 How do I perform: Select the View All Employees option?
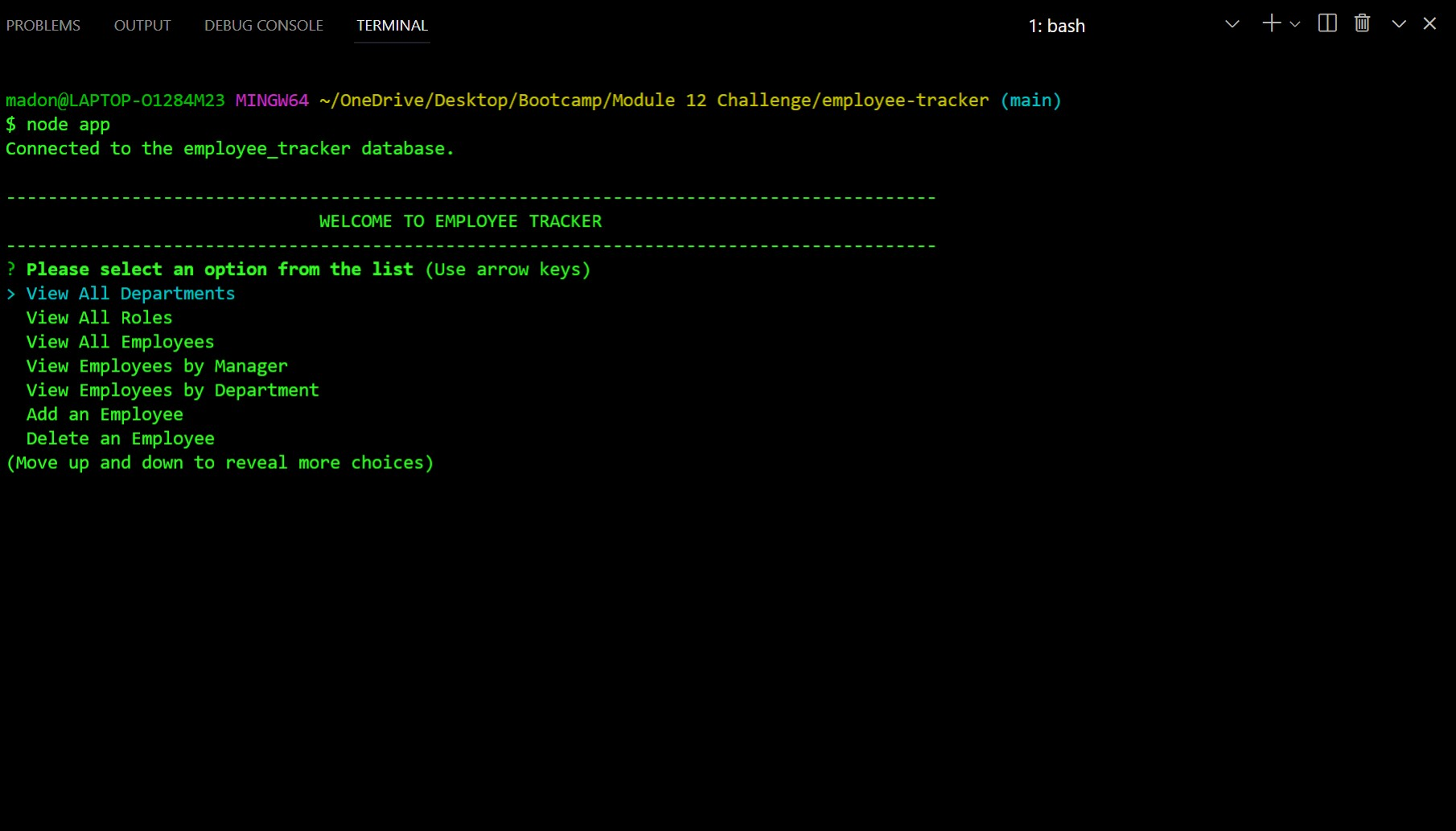pos(119,341)
